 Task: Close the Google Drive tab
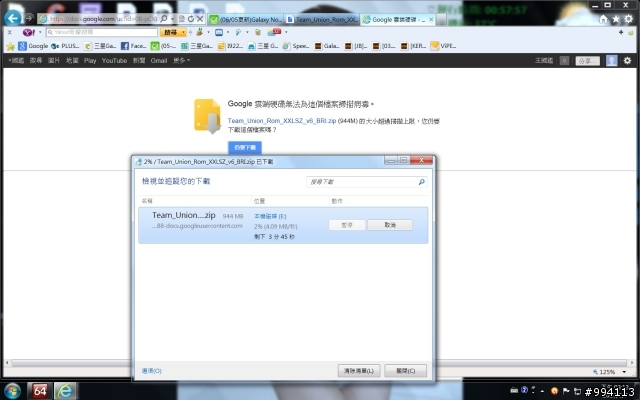click(431, 20)
